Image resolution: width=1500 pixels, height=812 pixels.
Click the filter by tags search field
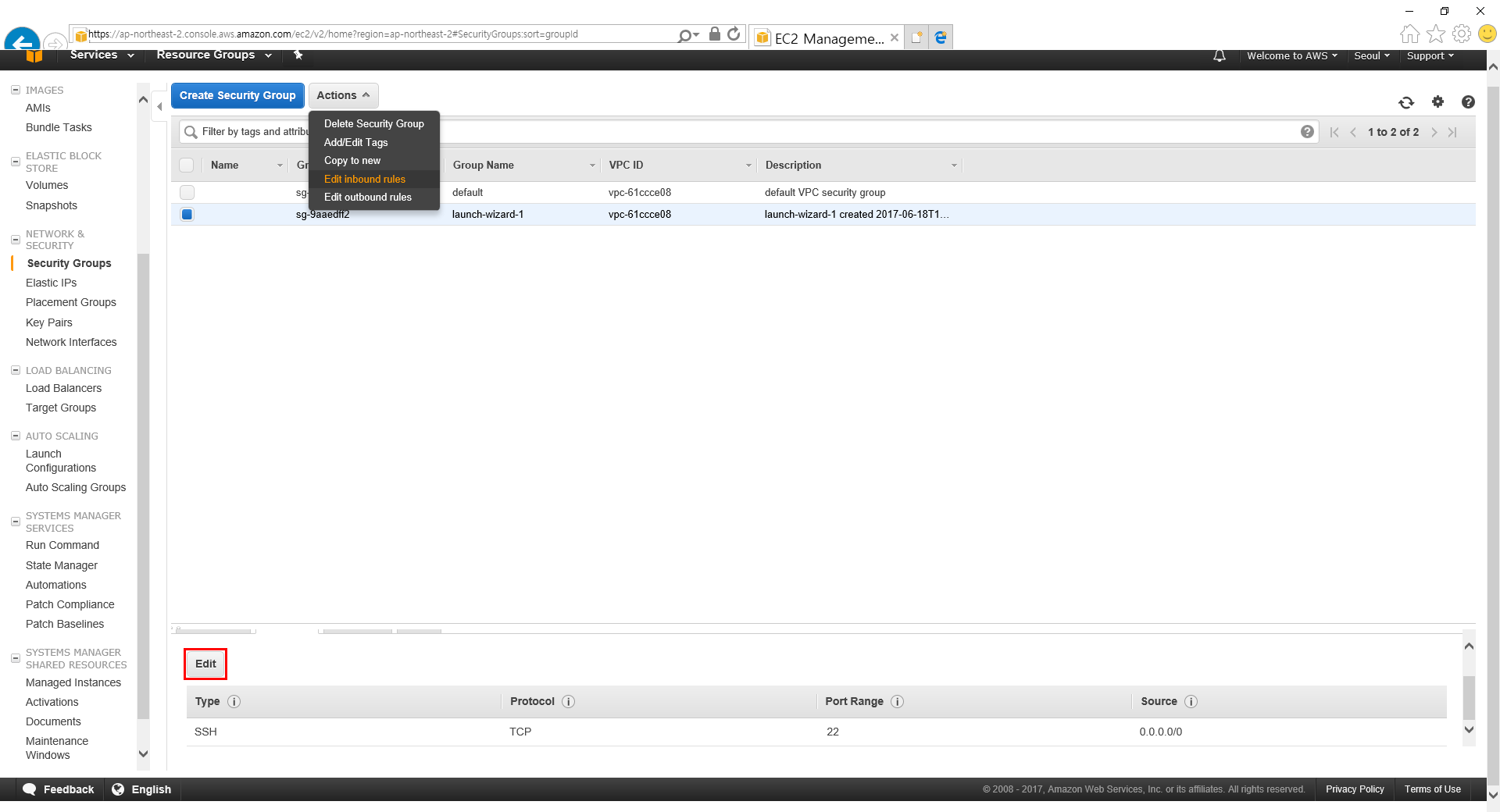pyautogui.click(x=748, y=132)
